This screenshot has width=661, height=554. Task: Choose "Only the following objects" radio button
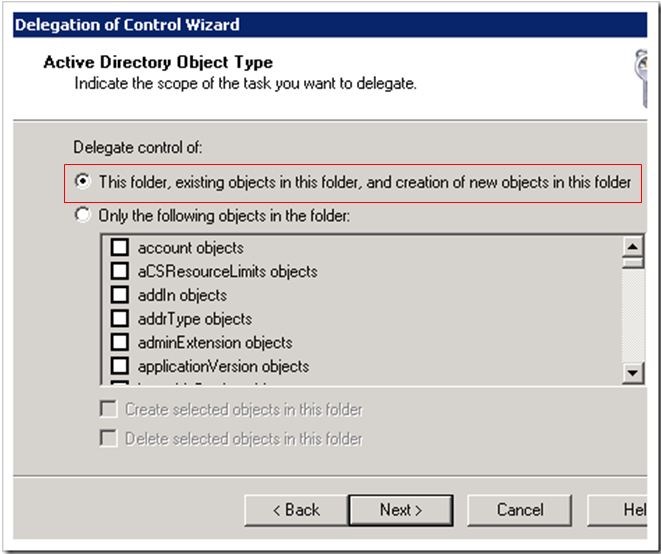click(83, 215)
